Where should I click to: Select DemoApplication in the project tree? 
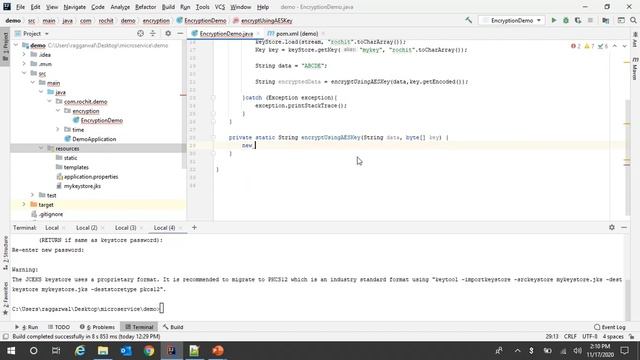click(94, 139)
